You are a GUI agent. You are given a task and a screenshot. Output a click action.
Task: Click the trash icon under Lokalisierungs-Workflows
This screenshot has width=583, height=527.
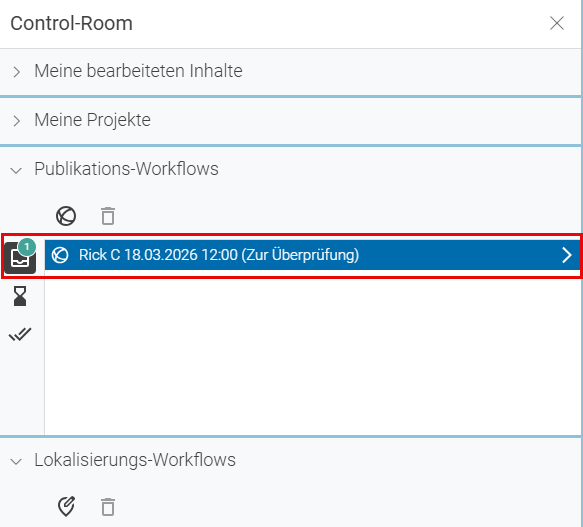[x=108, y=507]
